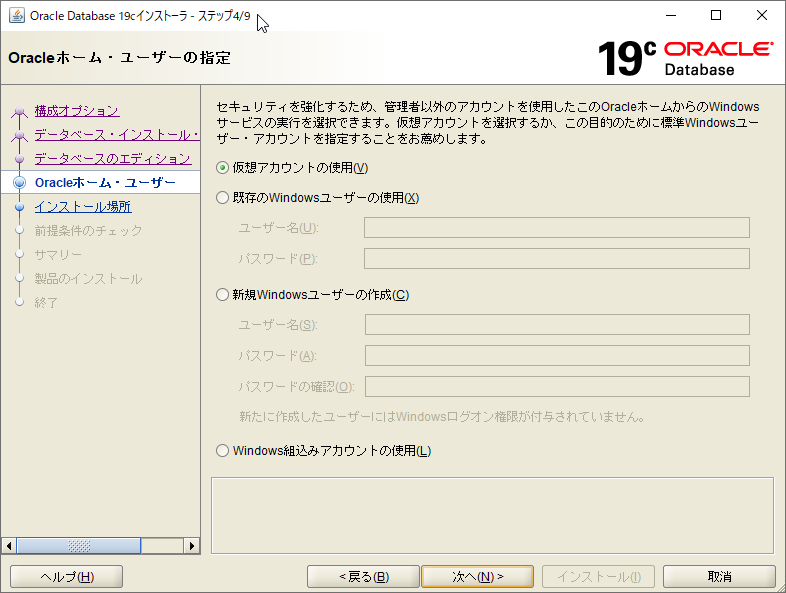This screenshot has width=786, height=593.
Task: Click existing user ユーザー名(U) field
Action: [x=557, y=228]
